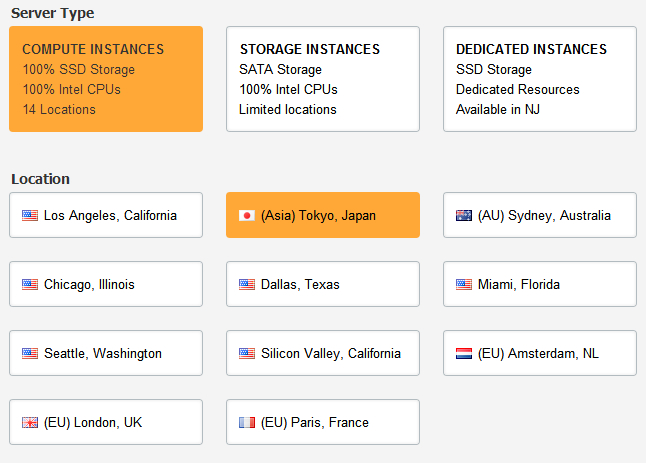Image resolution: width=646 pixels, height=463 pixels.
Task: Choose the Storage Instances server type
Action: click(322, 79)
